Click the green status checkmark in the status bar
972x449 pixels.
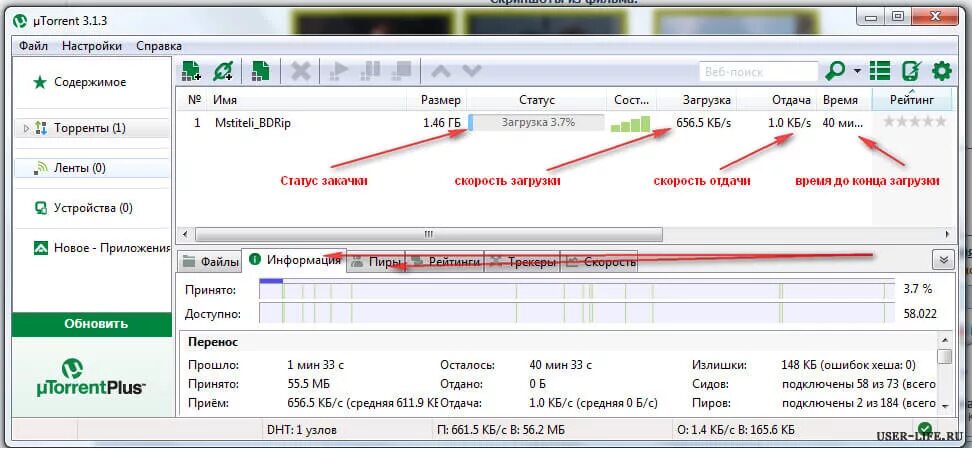click(926, 429)
